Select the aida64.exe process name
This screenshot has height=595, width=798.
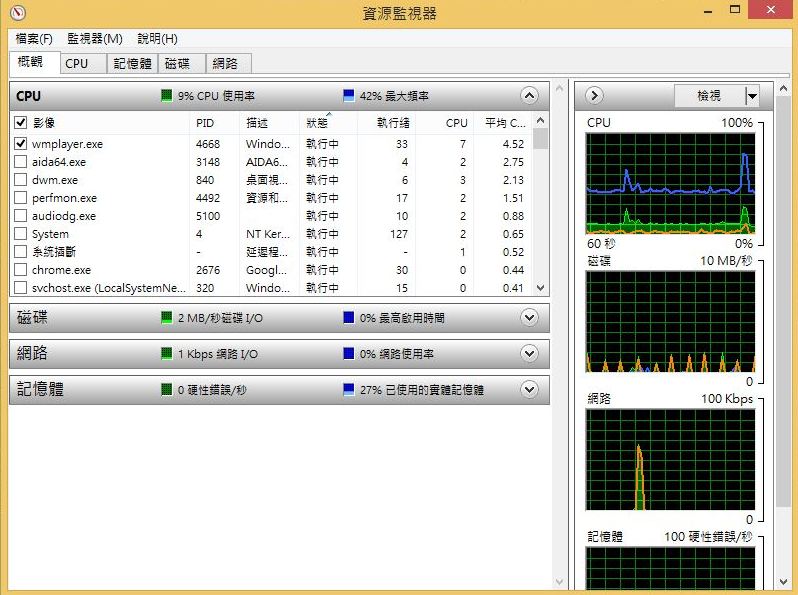(59, 162)
